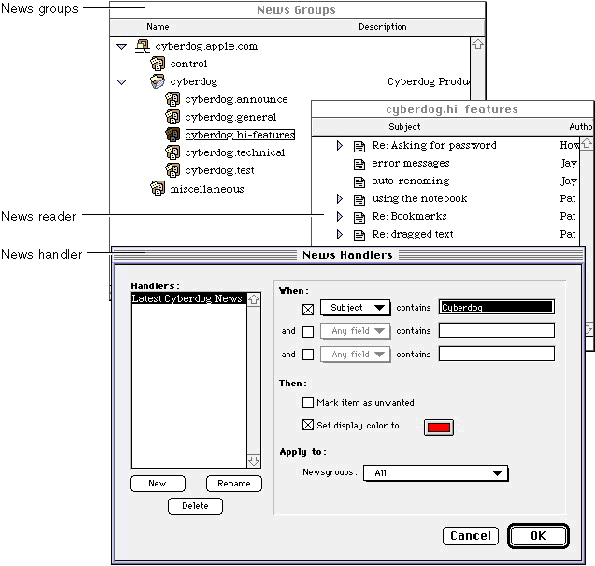
Task: Enable the third 'and' condition checkbox
Action: click(308, 354)
